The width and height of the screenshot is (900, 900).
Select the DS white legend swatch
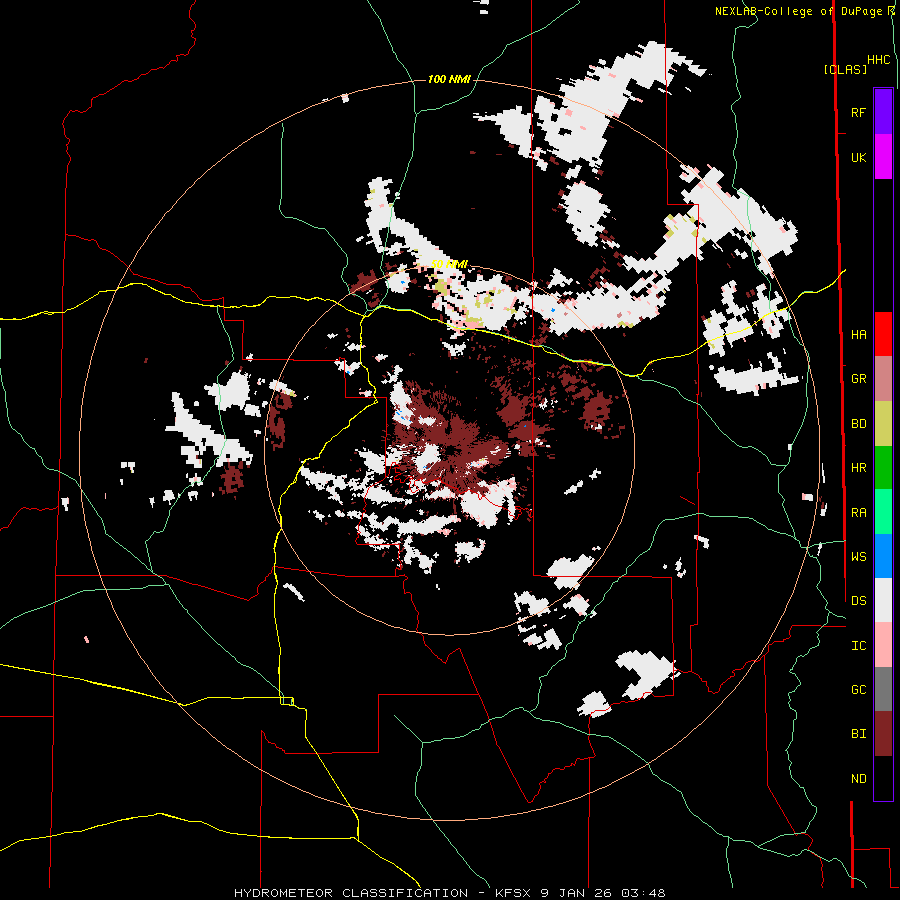pos(883,600)
